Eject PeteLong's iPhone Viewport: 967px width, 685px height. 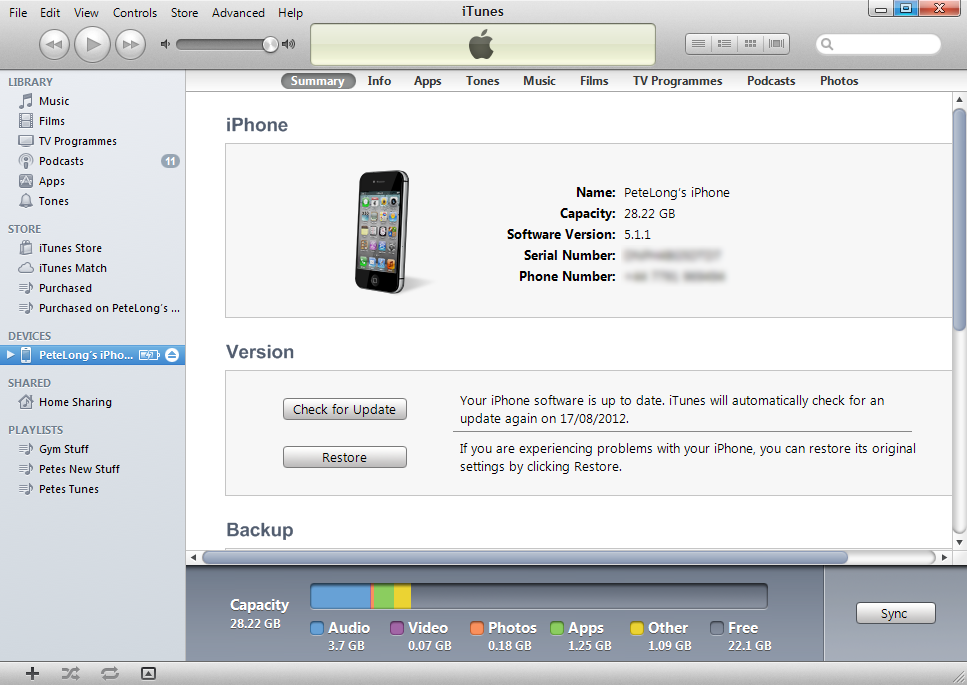tap(172, 355)
